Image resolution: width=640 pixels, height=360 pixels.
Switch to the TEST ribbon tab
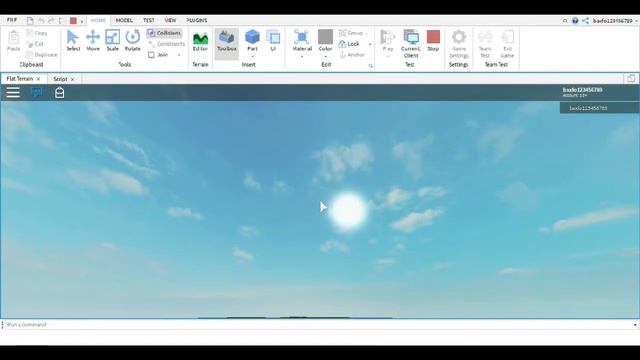[x=149, y=20]
